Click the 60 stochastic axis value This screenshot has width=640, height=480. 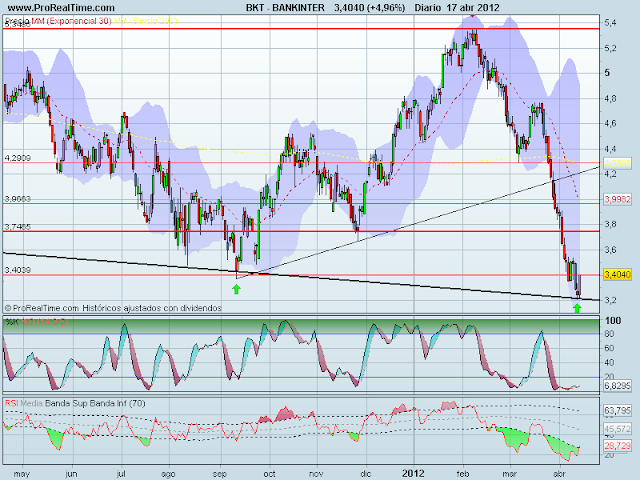click(609, 348)
